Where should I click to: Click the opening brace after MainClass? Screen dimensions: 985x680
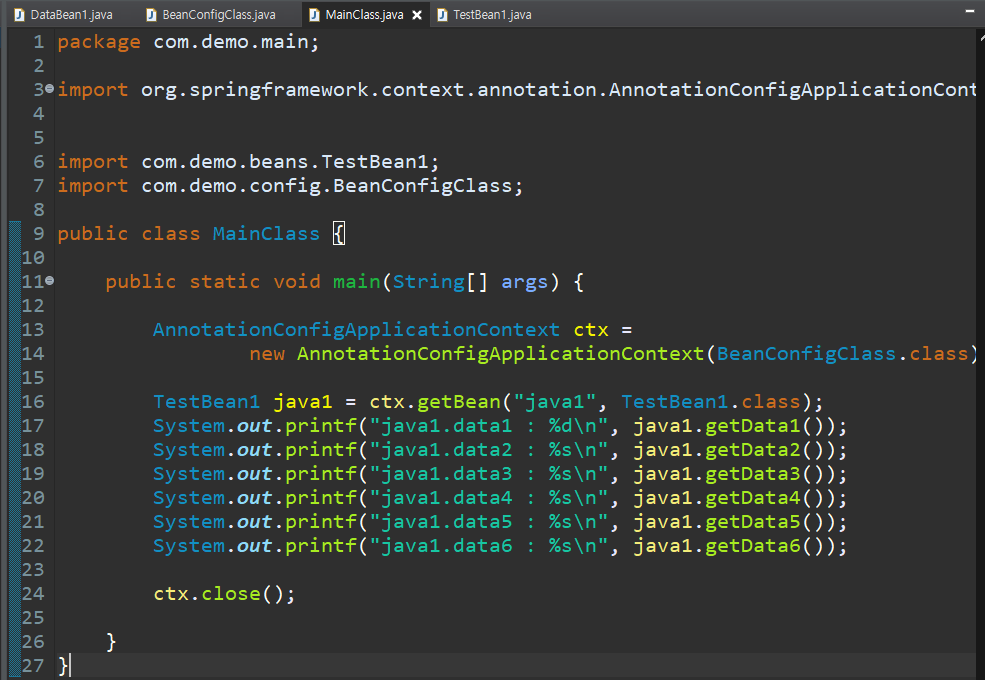(x=339, y=234)
